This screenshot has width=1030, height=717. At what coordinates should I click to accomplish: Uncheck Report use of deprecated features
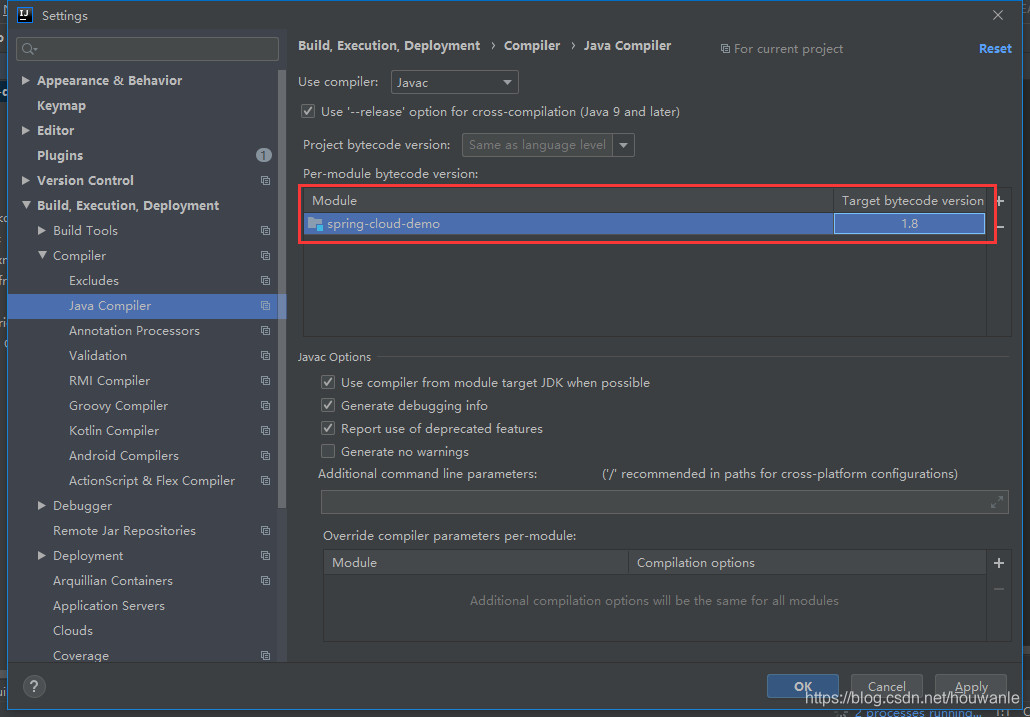[328, 428]
